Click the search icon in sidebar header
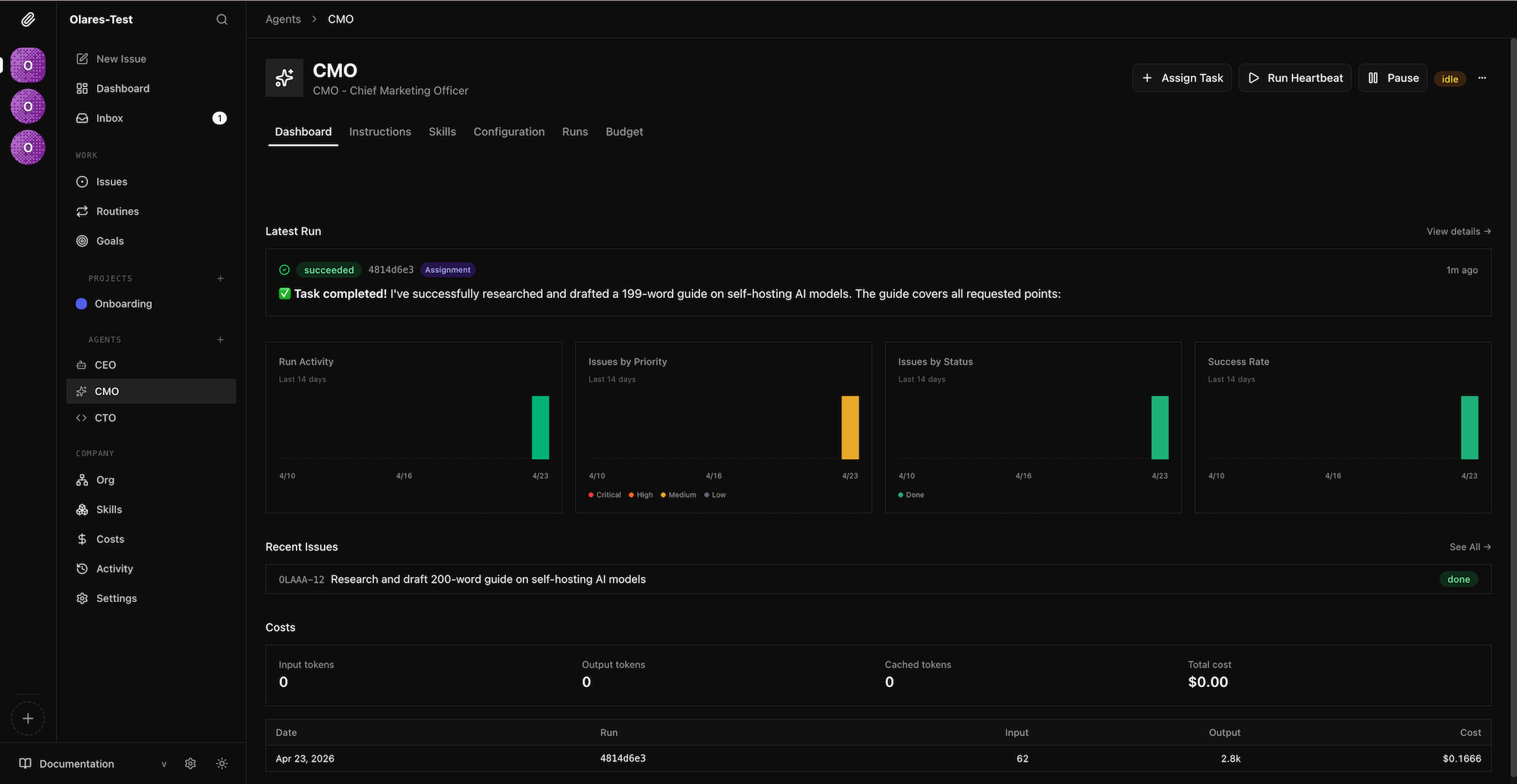1517x784 pixels. tap(221, 20)
